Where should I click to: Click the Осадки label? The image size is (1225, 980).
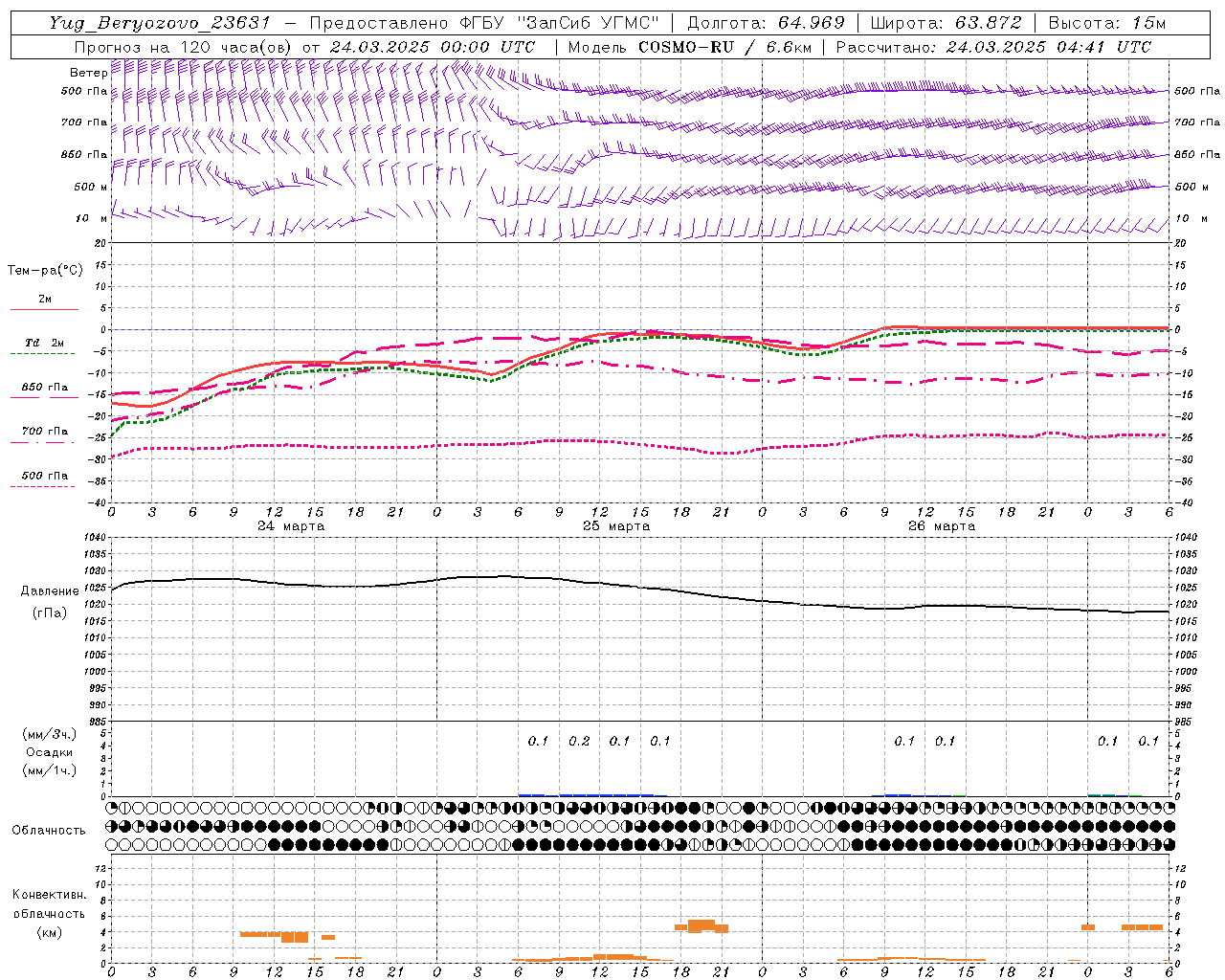click(x=49, y=752)
